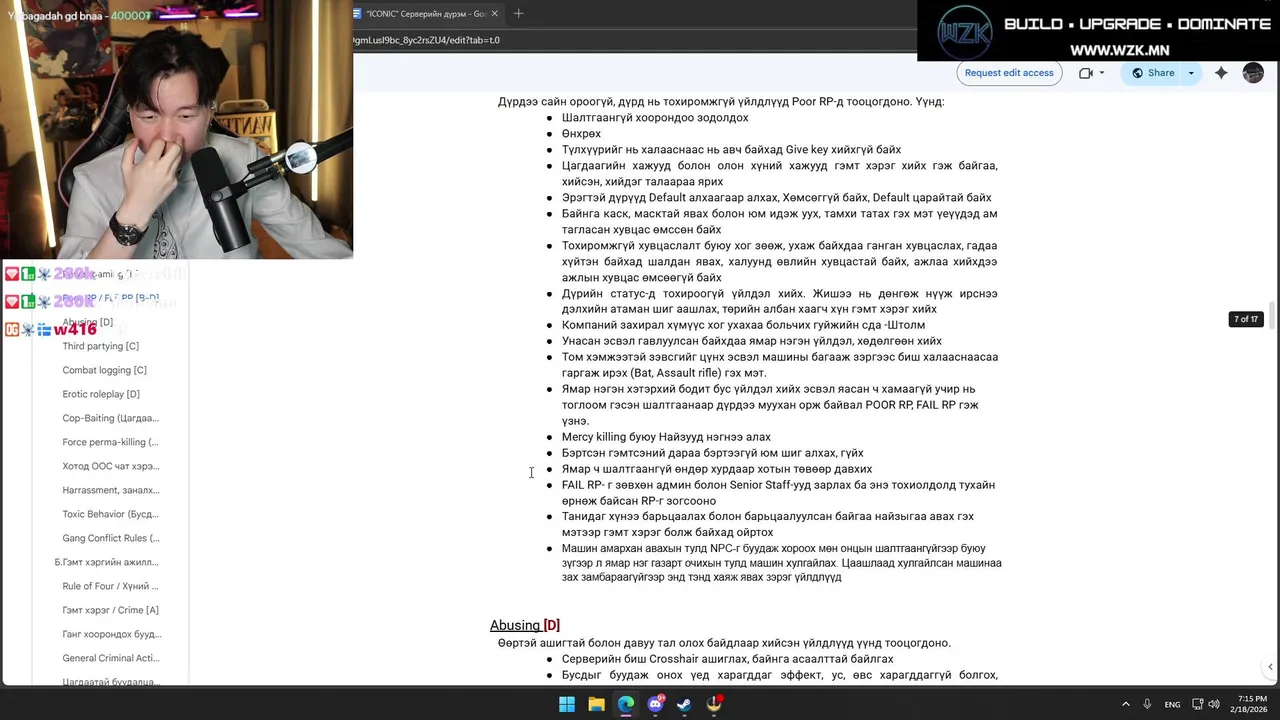Open Discord from the taskbar
The width and height of the screenshot is (1280, 720).
pyautogui.click(x=656, y=704)
